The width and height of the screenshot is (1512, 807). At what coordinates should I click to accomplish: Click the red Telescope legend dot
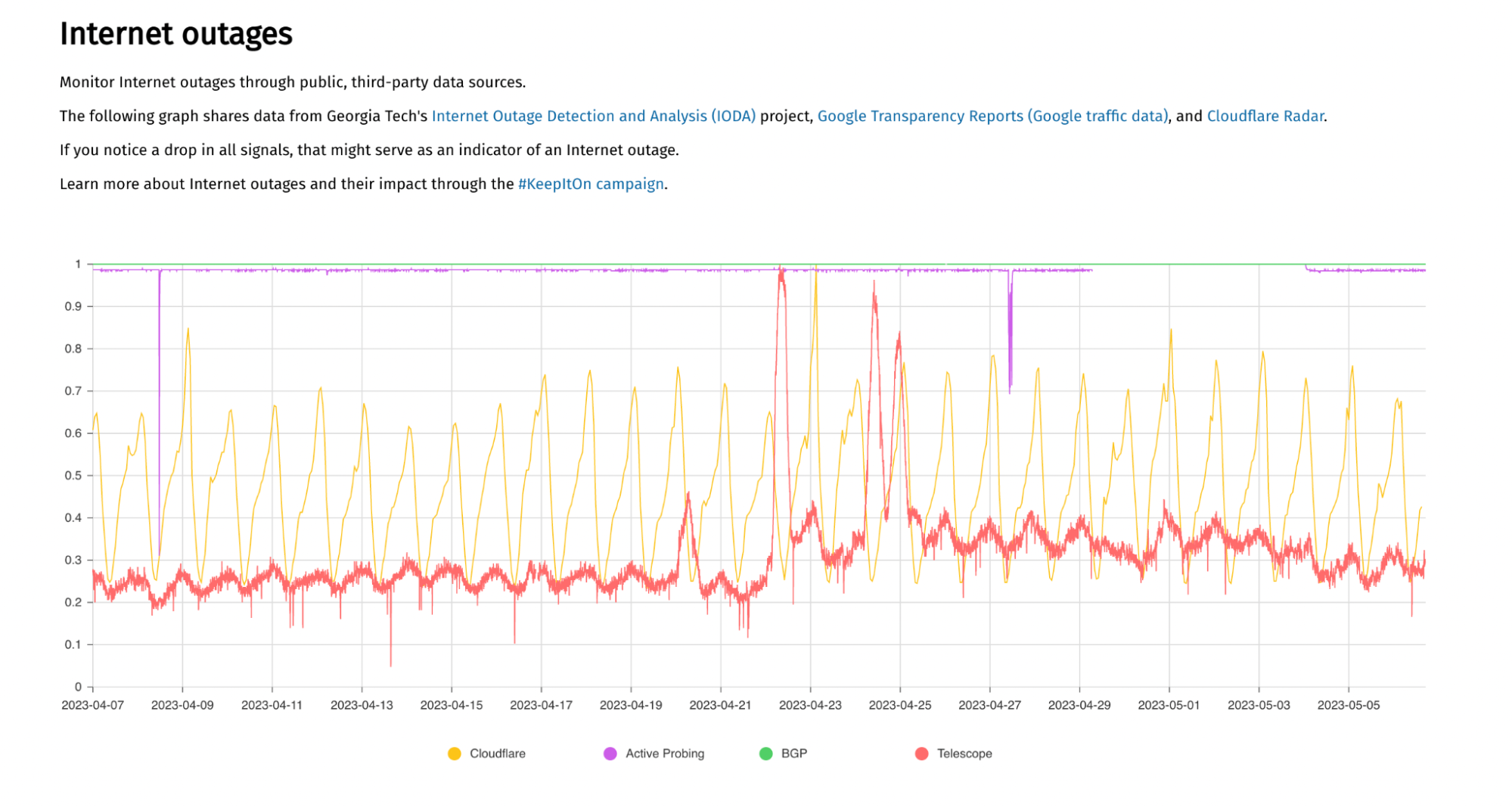921,753
